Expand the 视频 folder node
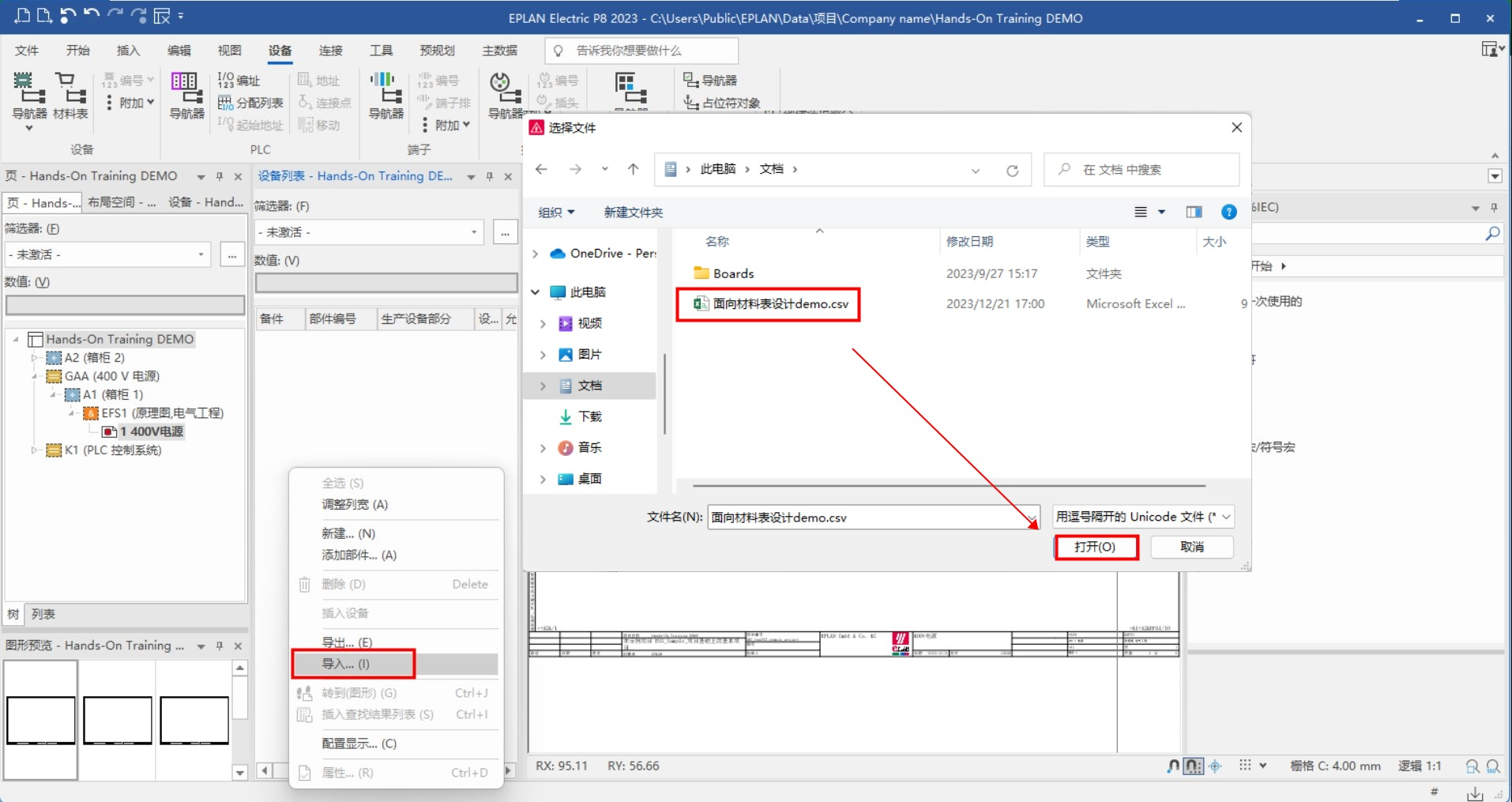This screenshot has height=802, width=1512. [x=543, y=323]
